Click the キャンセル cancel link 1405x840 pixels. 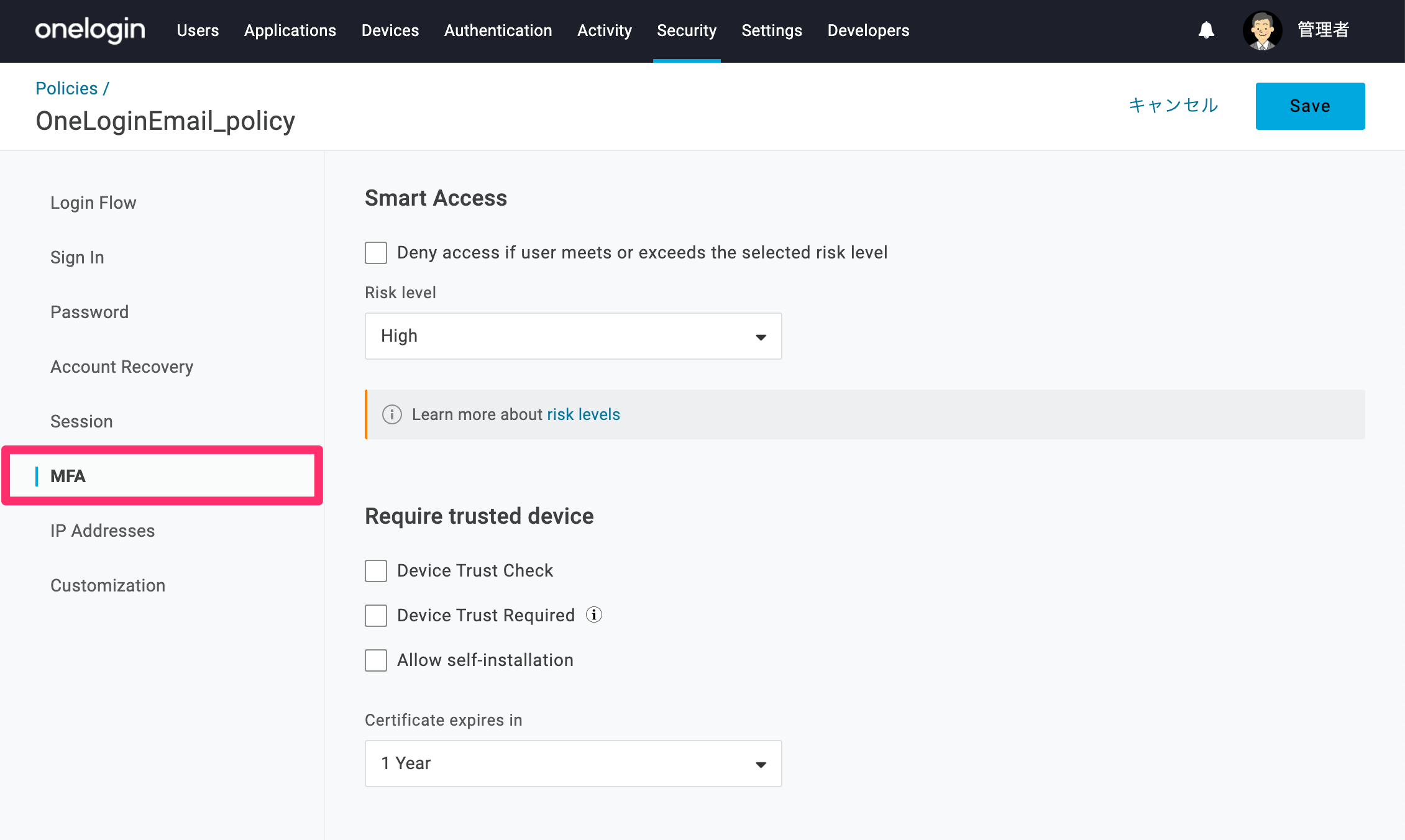(x=1173, y=106)
